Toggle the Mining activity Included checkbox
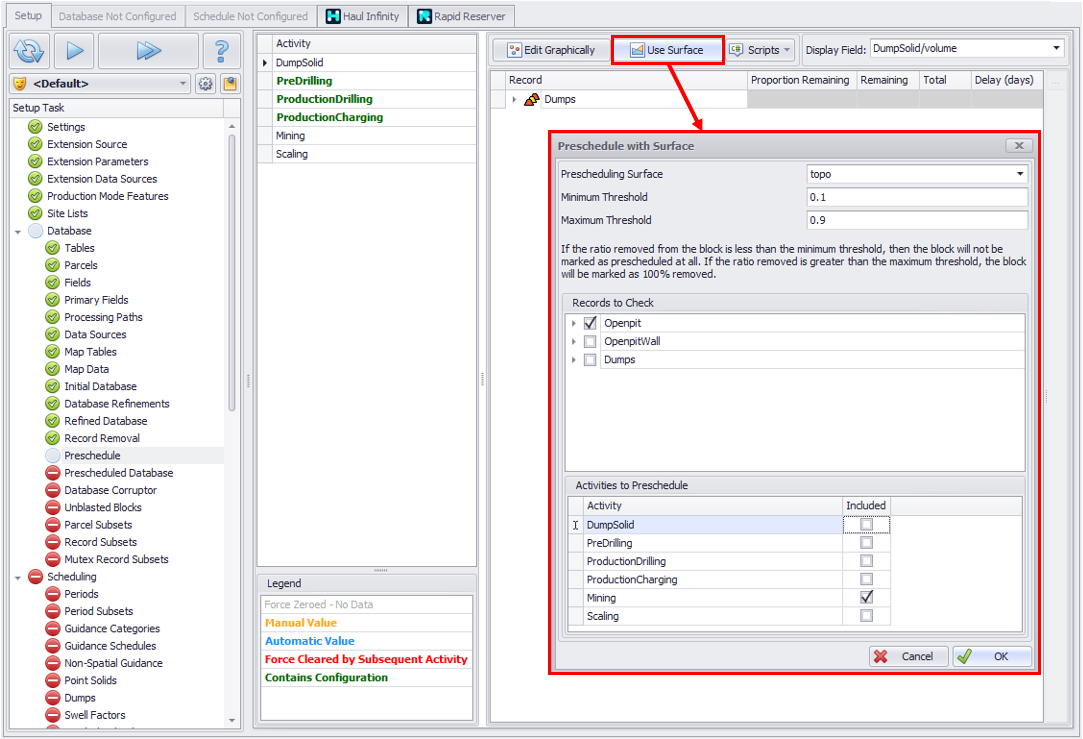The height and width of the screenshot is (739, 1083). [x=866, y=597]
